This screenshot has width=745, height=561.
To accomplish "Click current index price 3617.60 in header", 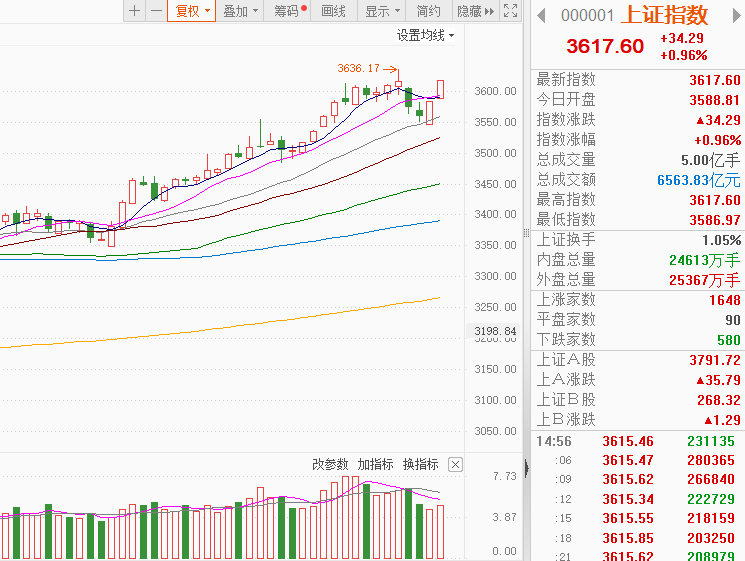I will click(x=605, y=46).
